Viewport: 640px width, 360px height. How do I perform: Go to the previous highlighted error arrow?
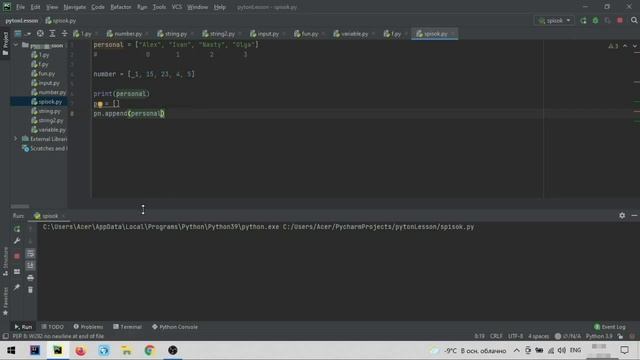point(625,46)
